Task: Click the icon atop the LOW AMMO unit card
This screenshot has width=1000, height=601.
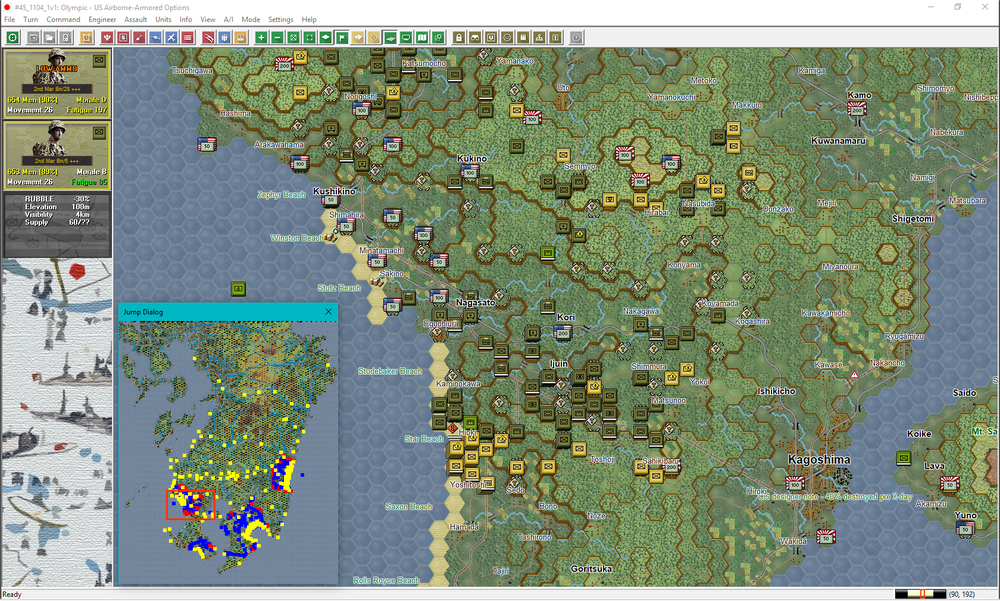Action: [x=99, y=60]
